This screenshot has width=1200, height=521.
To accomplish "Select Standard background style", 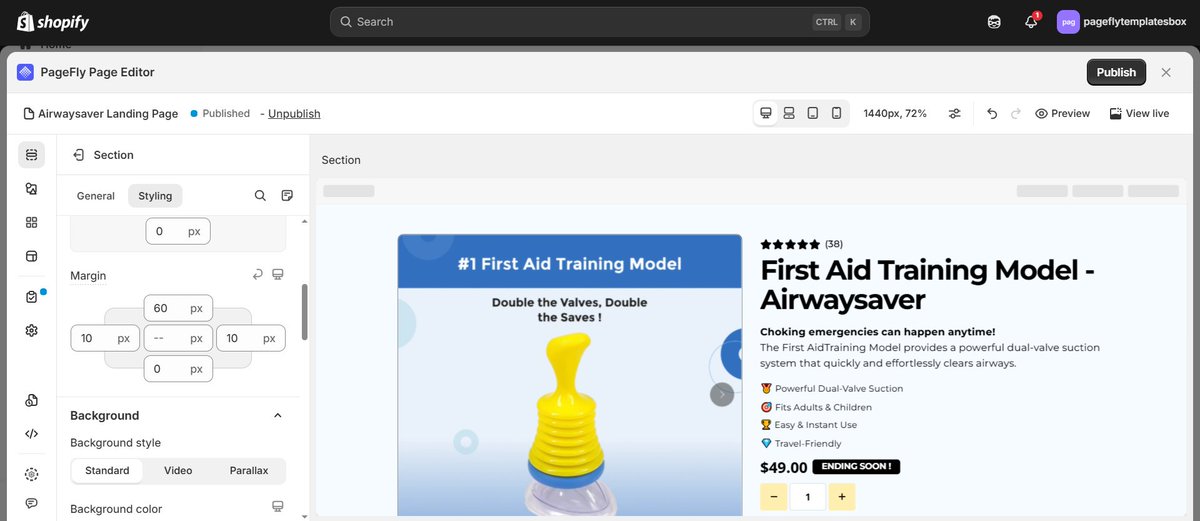I will tap(107, 471).
